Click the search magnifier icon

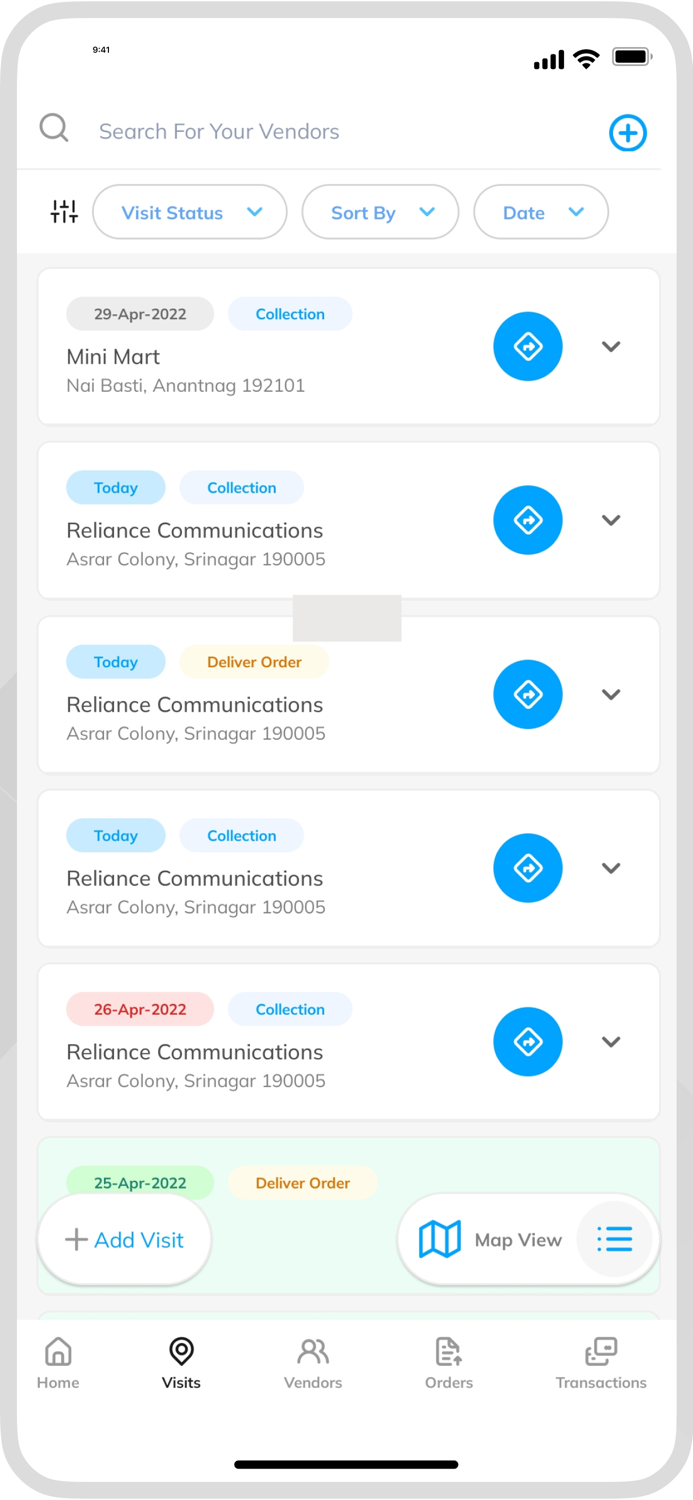click(x=54, y=129)
